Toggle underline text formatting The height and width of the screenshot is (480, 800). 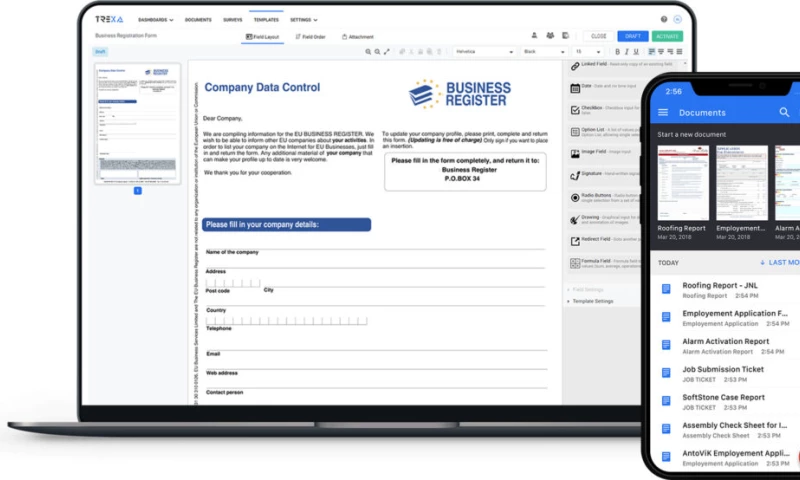(636, 52)
